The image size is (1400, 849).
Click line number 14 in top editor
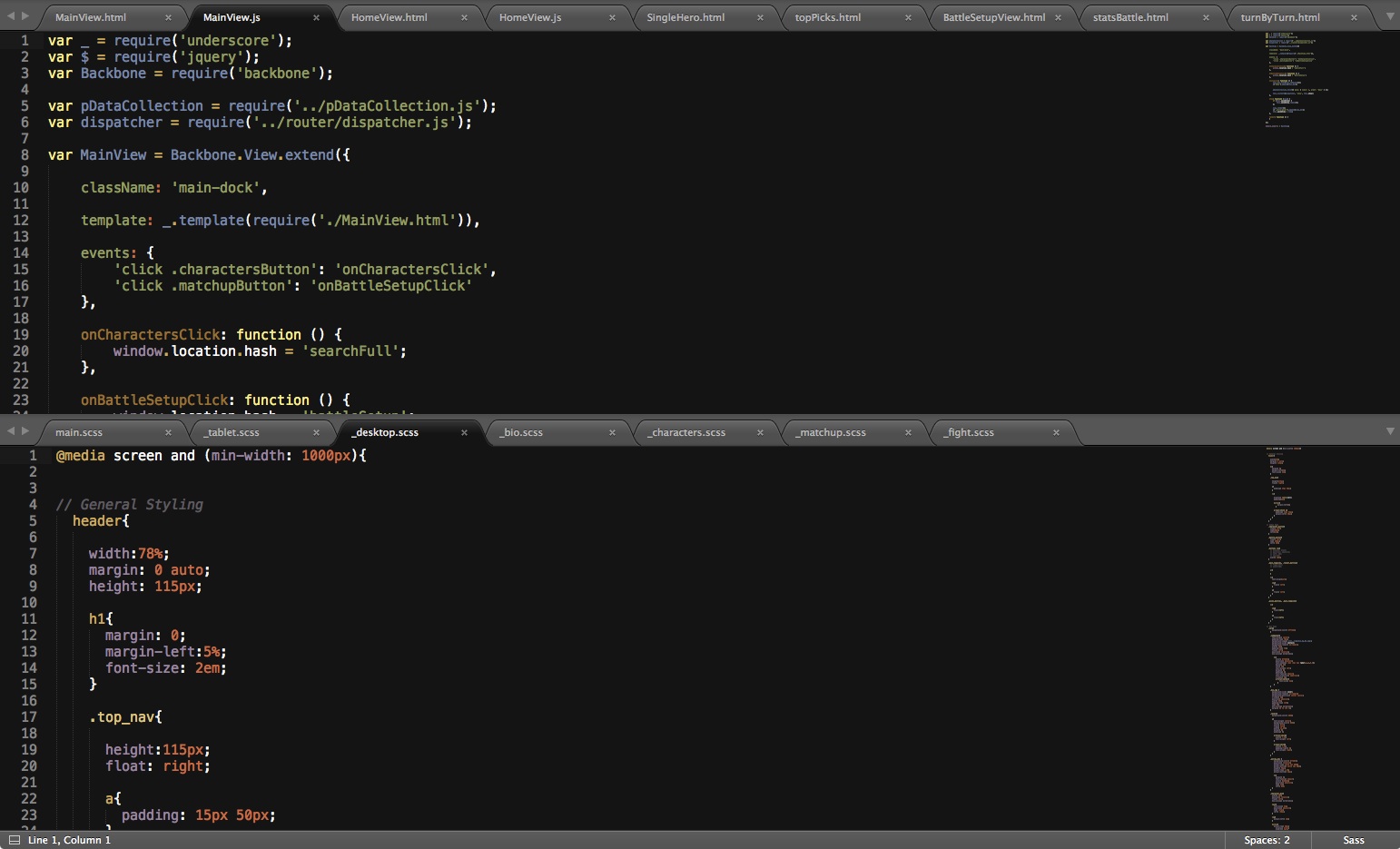(x=21, y=253)
